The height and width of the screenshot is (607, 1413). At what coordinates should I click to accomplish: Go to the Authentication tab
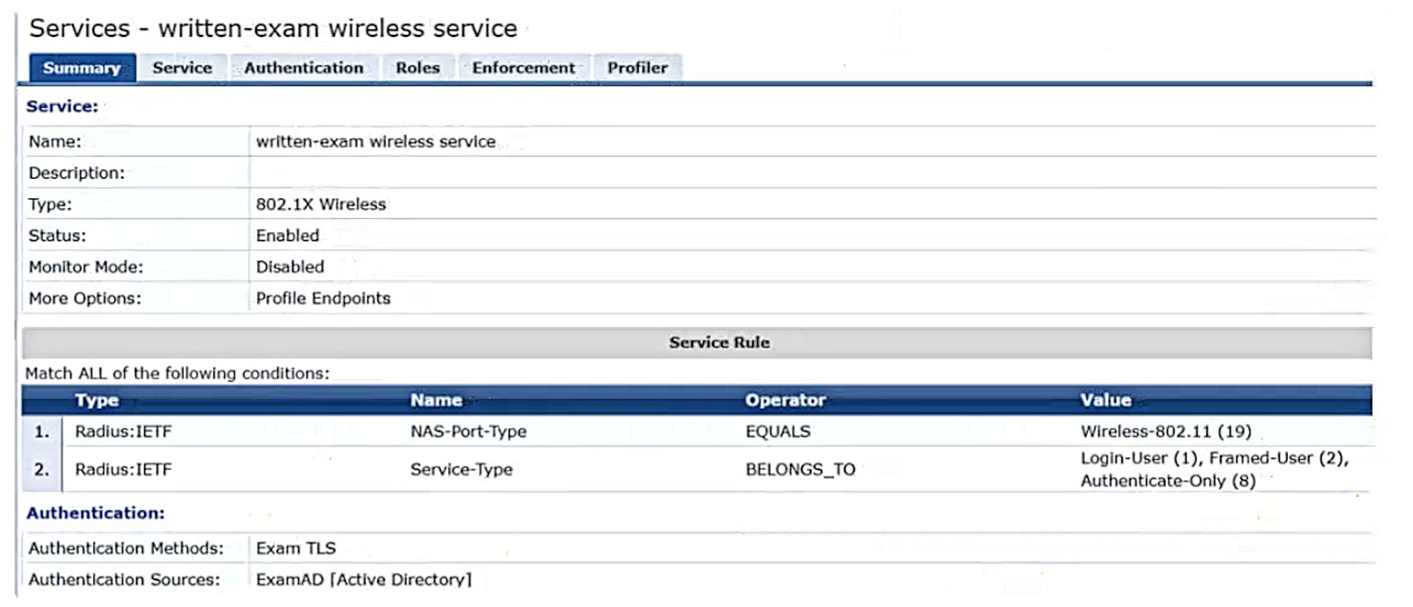click(x=303, y=68)
